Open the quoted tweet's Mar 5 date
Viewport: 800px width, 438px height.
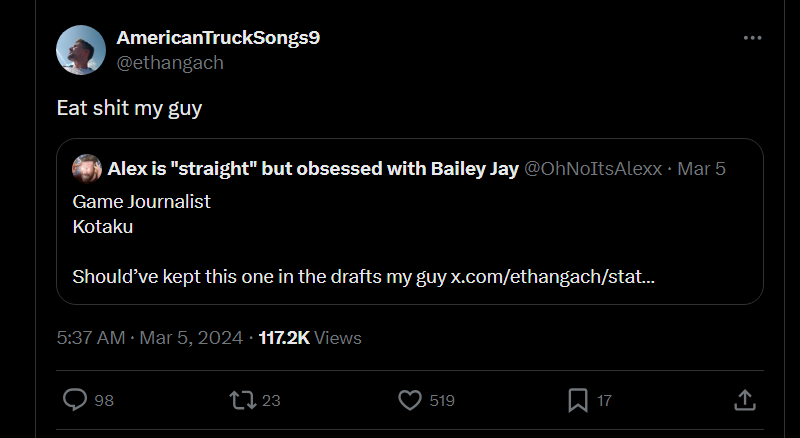point(701,168)
